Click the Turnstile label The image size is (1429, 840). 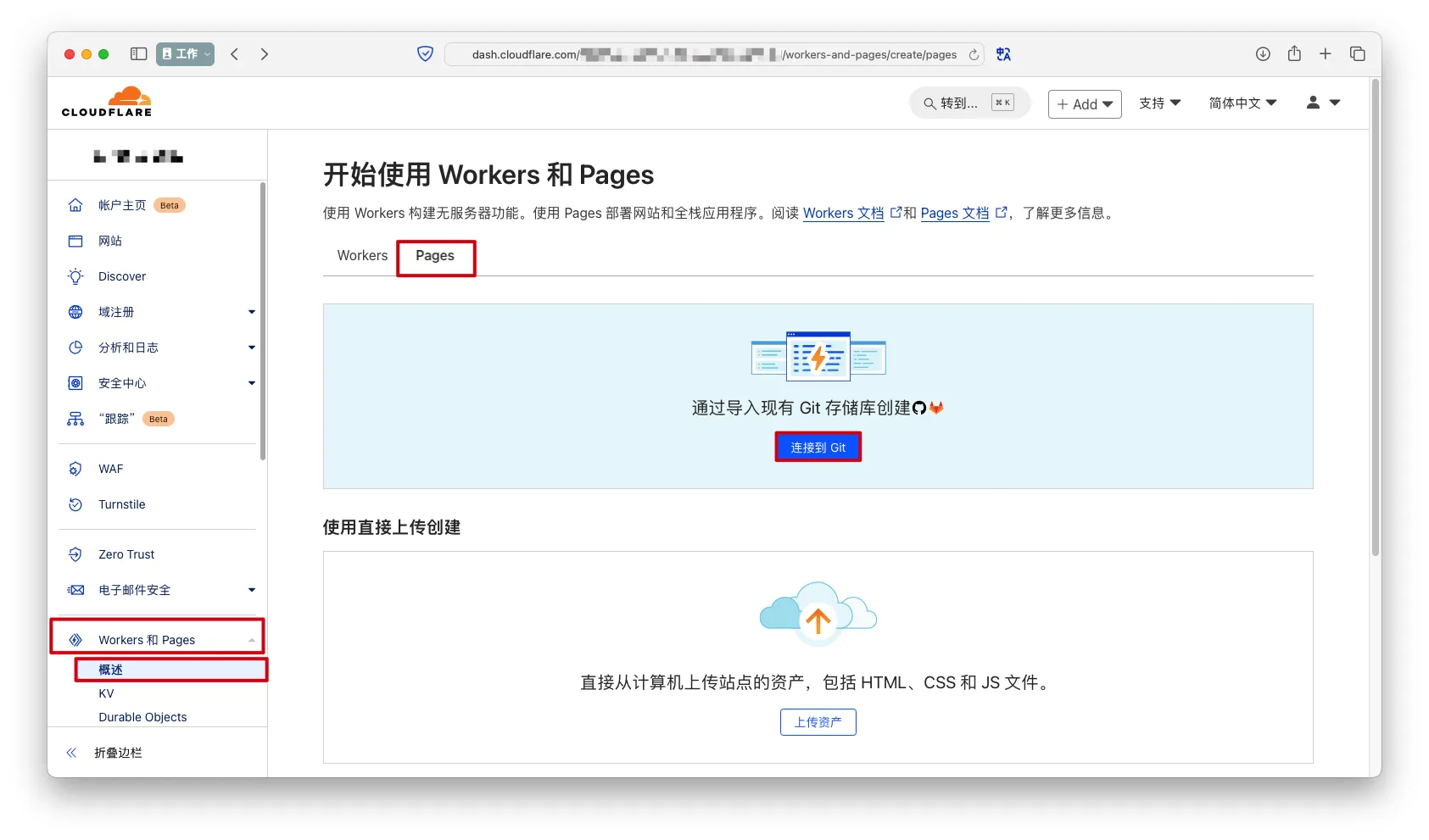(x=122, y=504)
